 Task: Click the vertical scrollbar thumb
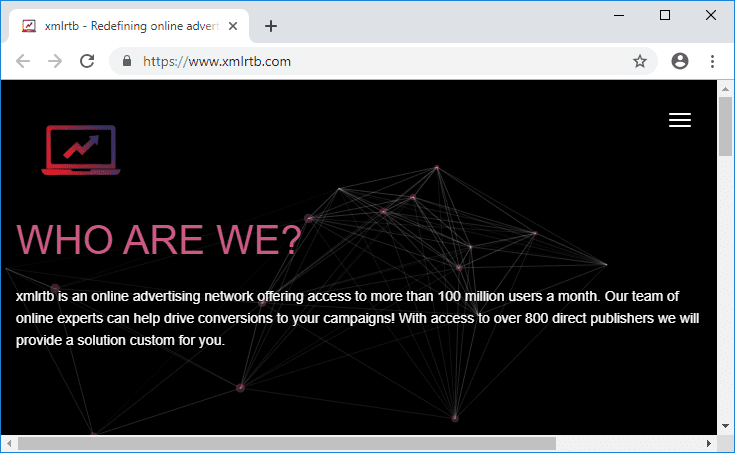click(726, 125)
